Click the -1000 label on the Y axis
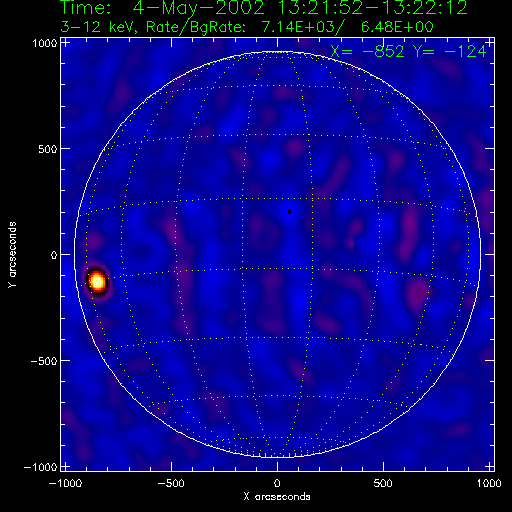 40,467
